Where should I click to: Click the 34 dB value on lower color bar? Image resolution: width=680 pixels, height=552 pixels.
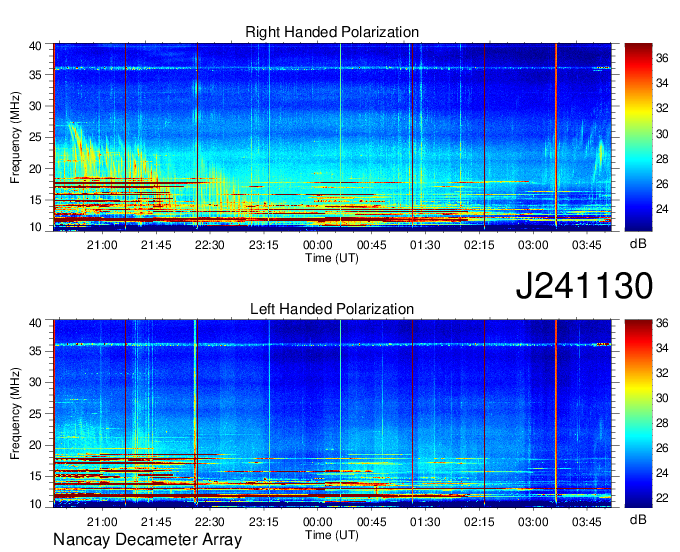662,348
